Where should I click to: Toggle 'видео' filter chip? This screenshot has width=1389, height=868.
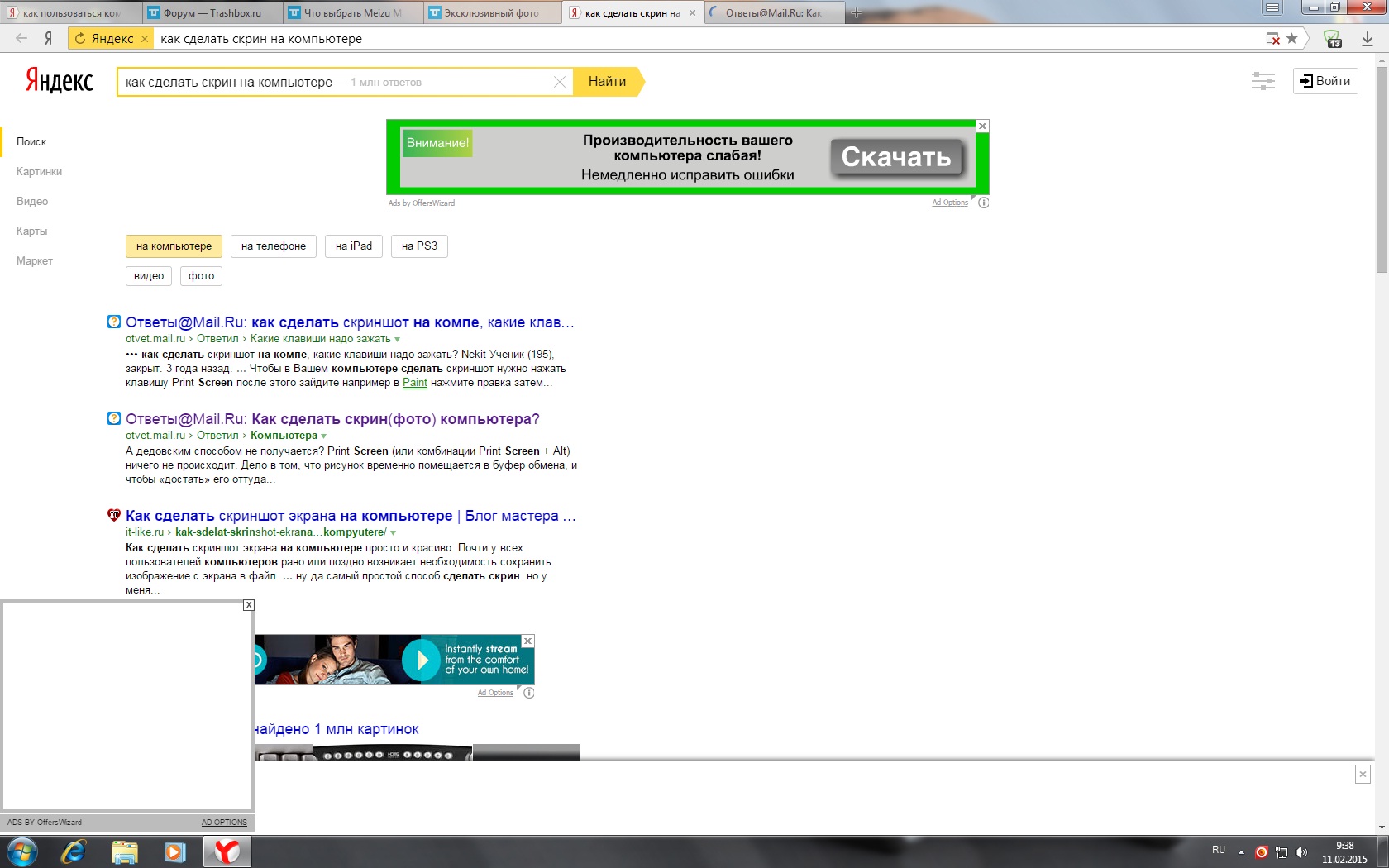[x=149, y=276]
